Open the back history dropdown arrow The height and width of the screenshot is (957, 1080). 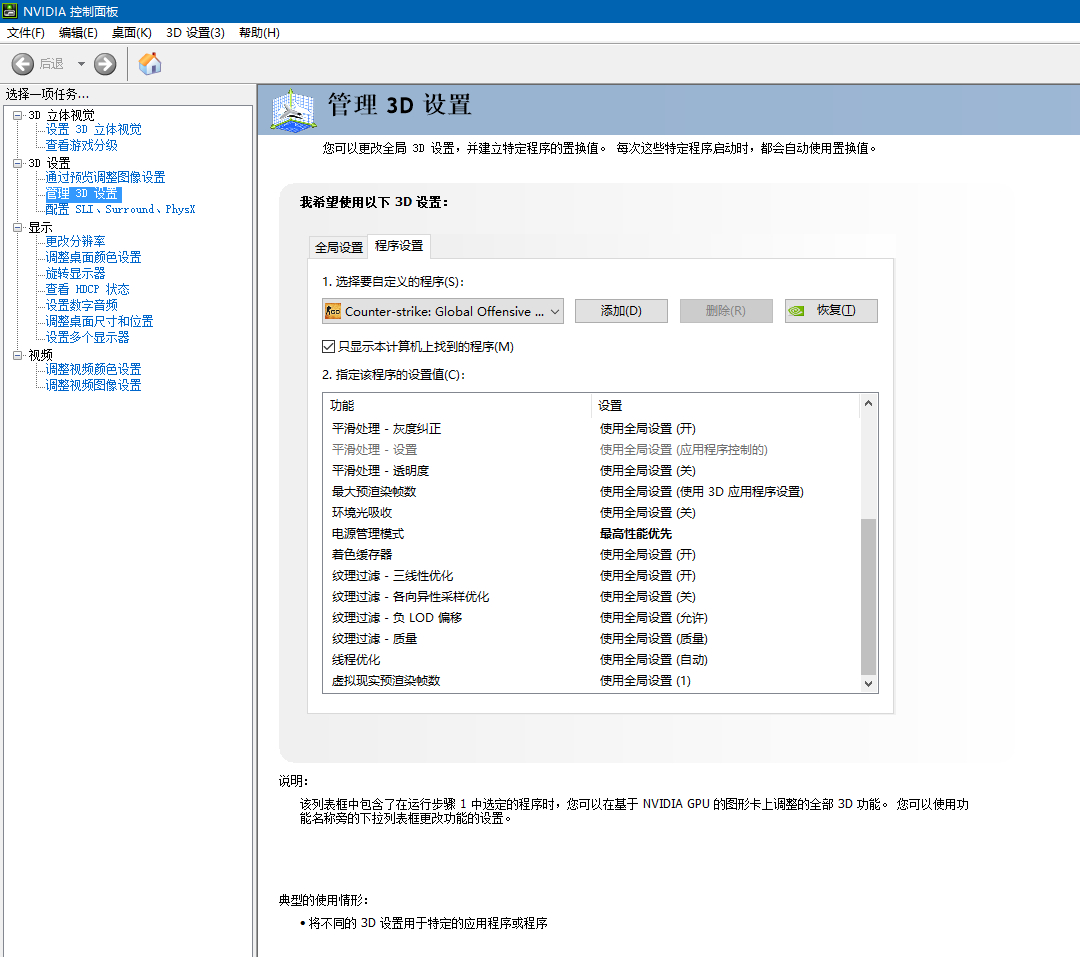(x=81, y=64)
